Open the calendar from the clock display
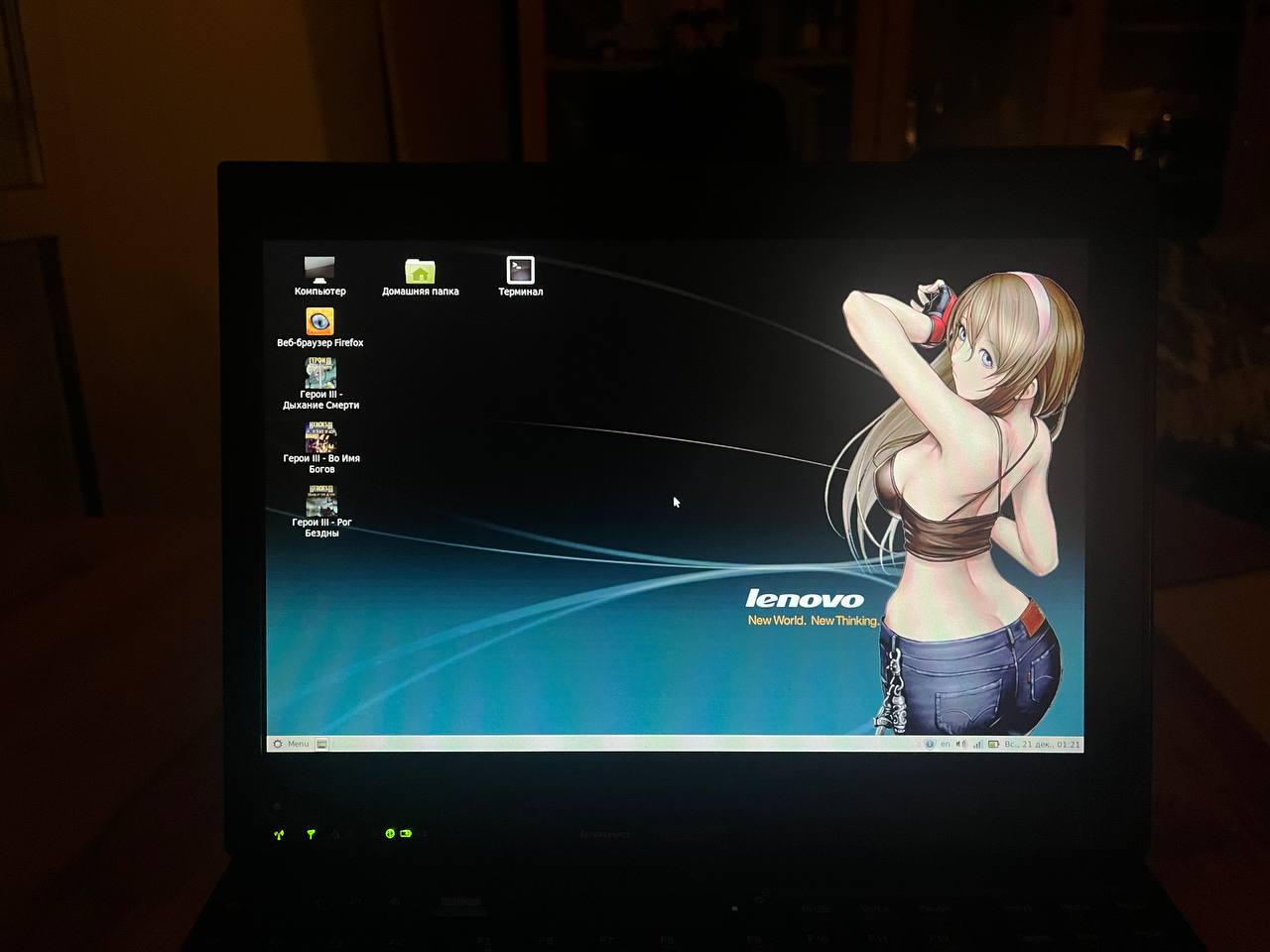The height and width of the screenshot is (952, 1270). 1042,744
